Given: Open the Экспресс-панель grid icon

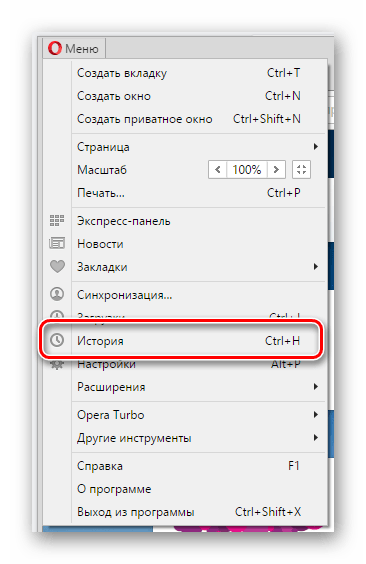Looking at the screenshot, I should coord(57,220).
